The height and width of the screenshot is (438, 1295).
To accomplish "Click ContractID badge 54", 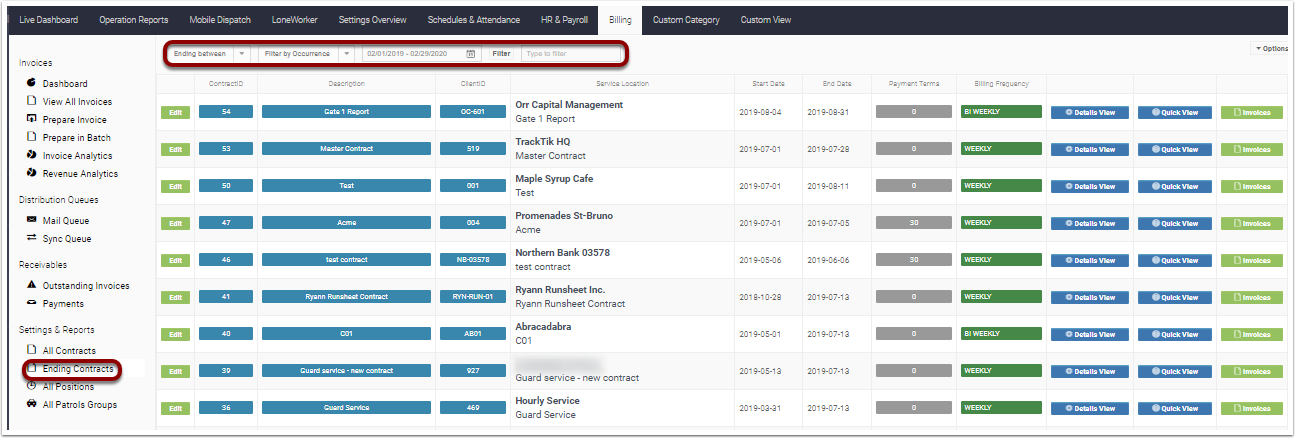I will (226, 112).
